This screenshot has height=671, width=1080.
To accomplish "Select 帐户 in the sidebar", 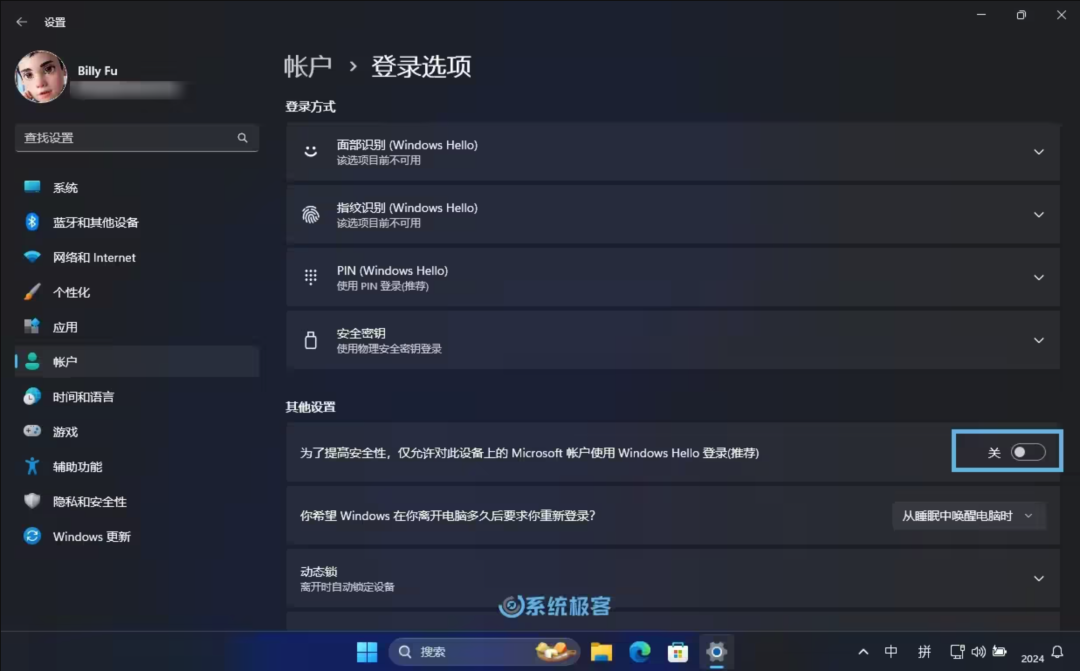I will click(136, 362).
